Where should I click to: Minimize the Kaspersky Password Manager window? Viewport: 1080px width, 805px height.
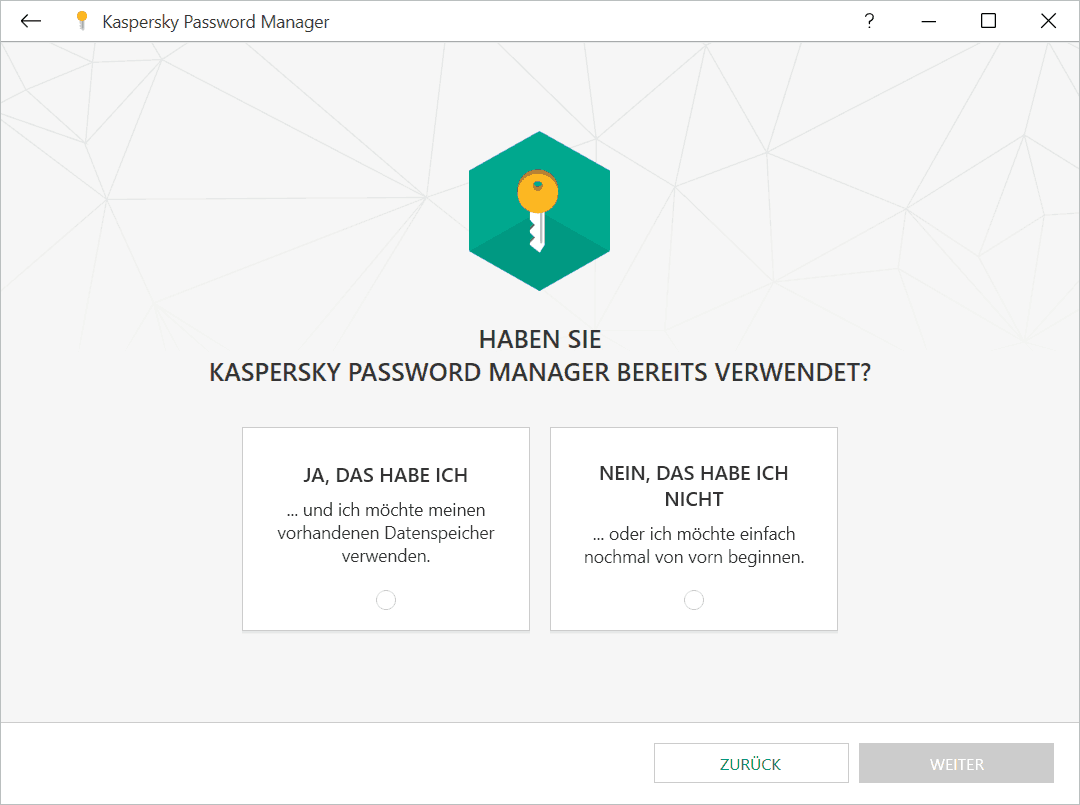(928, 21)
